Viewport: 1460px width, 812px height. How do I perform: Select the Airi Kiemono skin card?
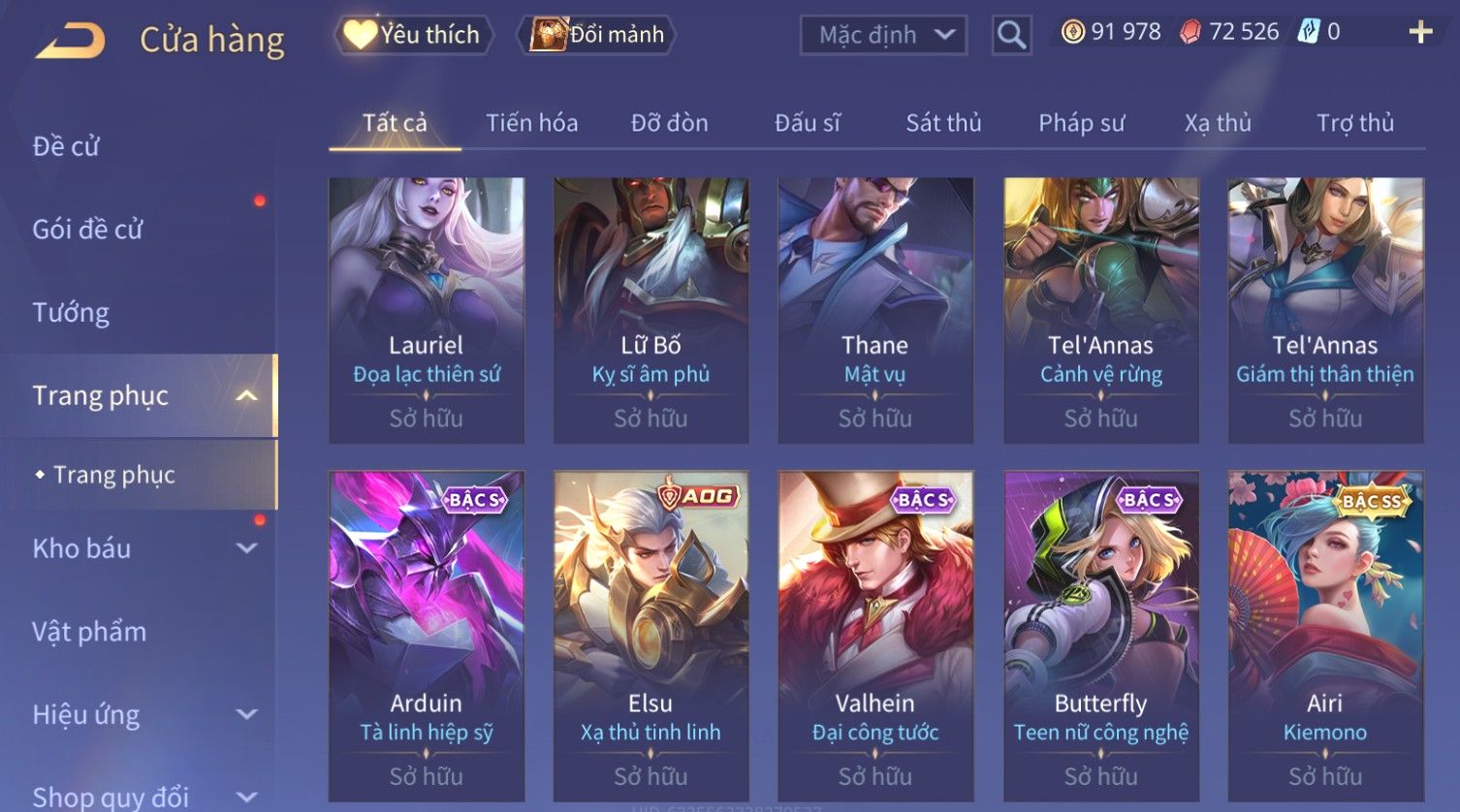point(1325,636)
